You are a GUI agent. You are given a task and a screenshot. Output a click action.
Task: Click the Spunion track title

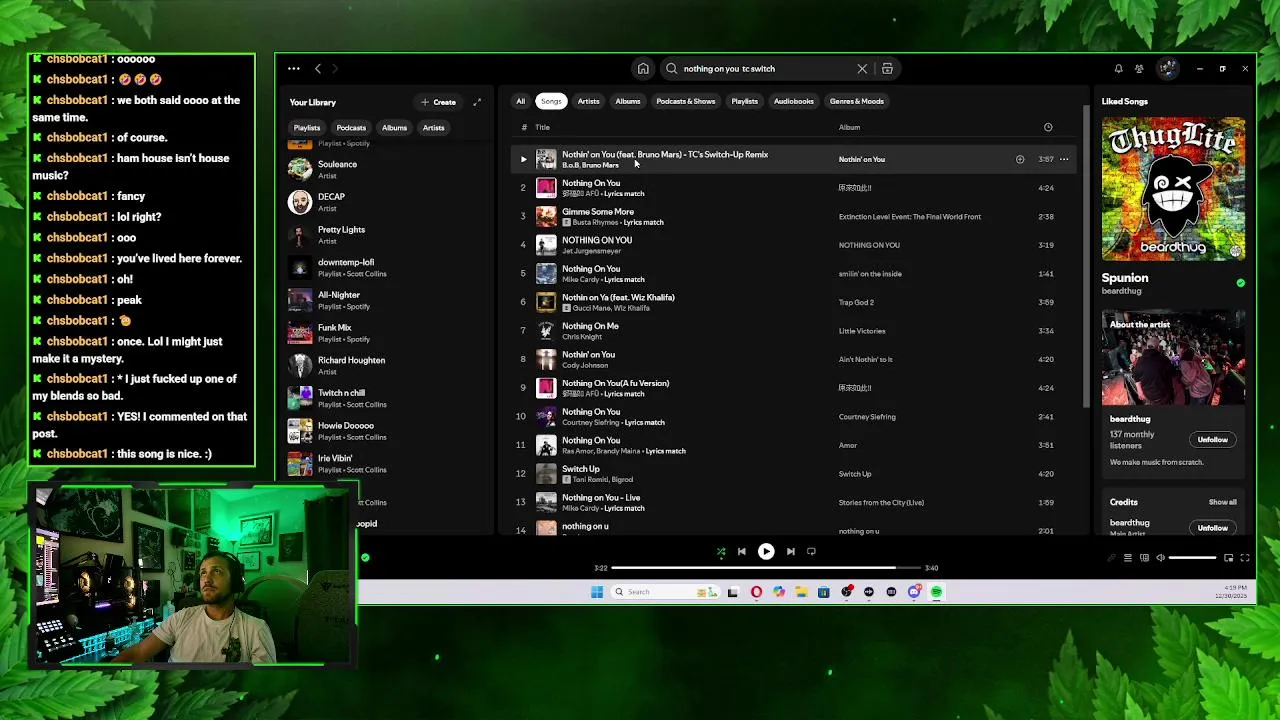point(1125,278)
